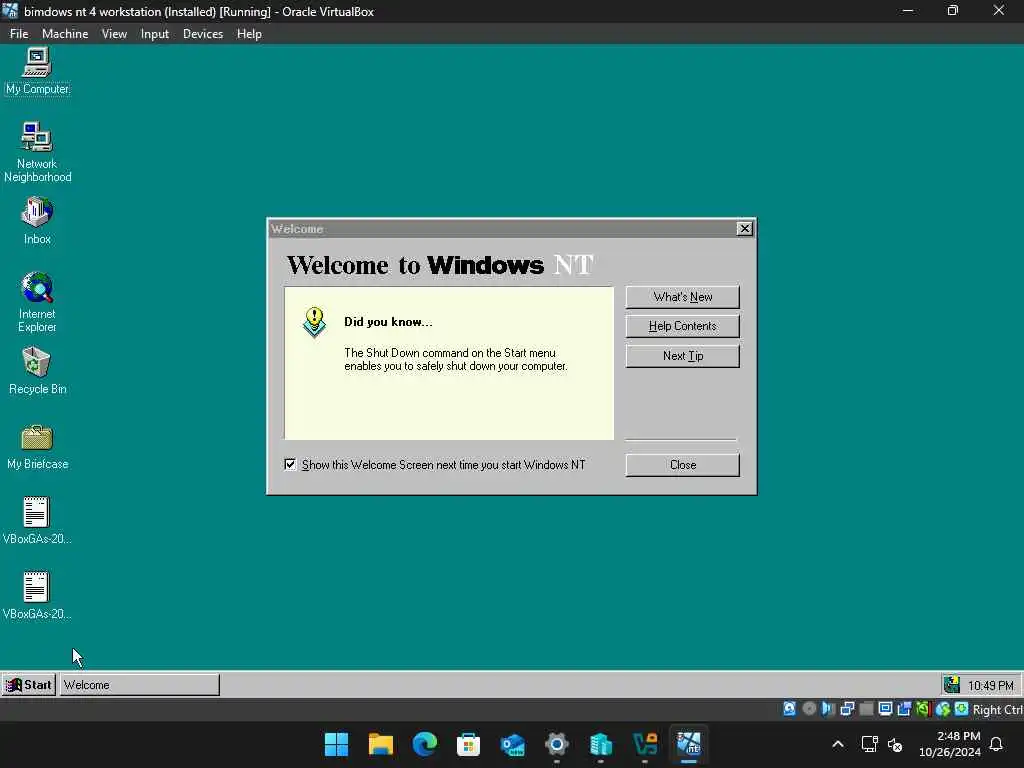The height and width of the screenshot is (768, 1024).
Task: Open the Devices menu in VirtualBox
Action: (203, 34)
